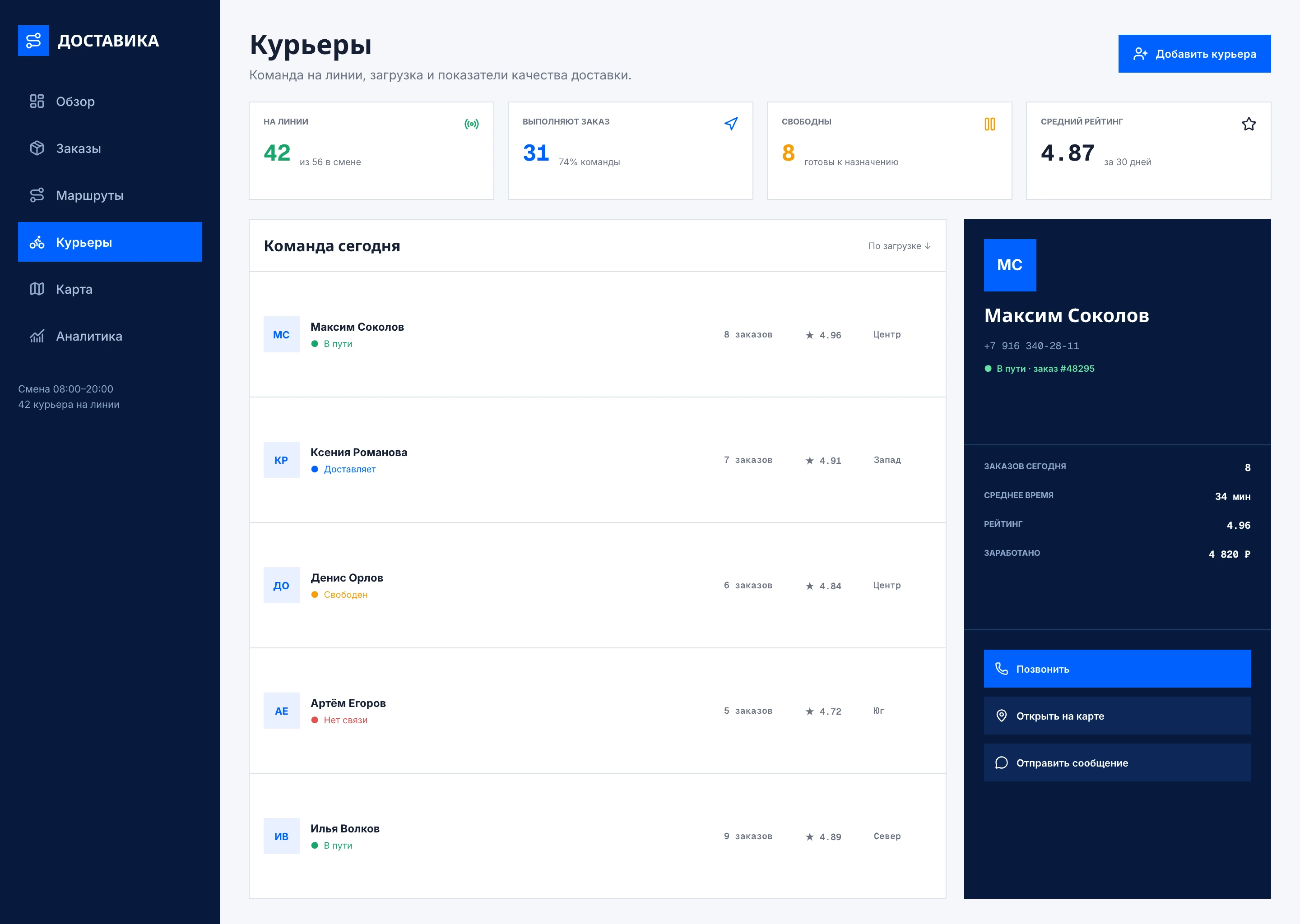Click the Север zone in Илья Волков row
The width and height of the screenshot is (1300, 924).
[x=887, y=836]
